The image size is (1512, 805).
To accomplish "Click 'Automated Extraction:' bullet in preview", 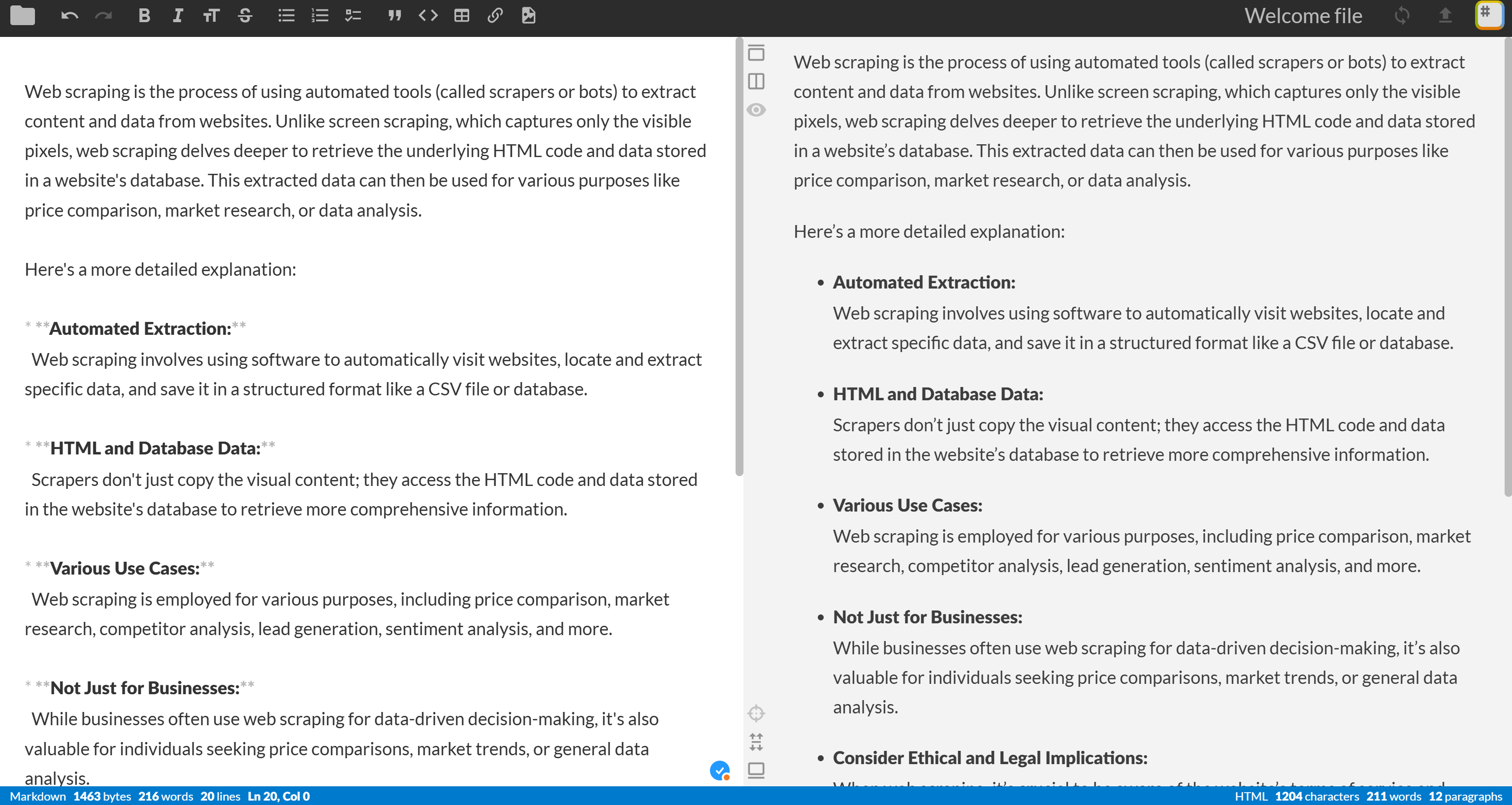I will click(924, 283).
